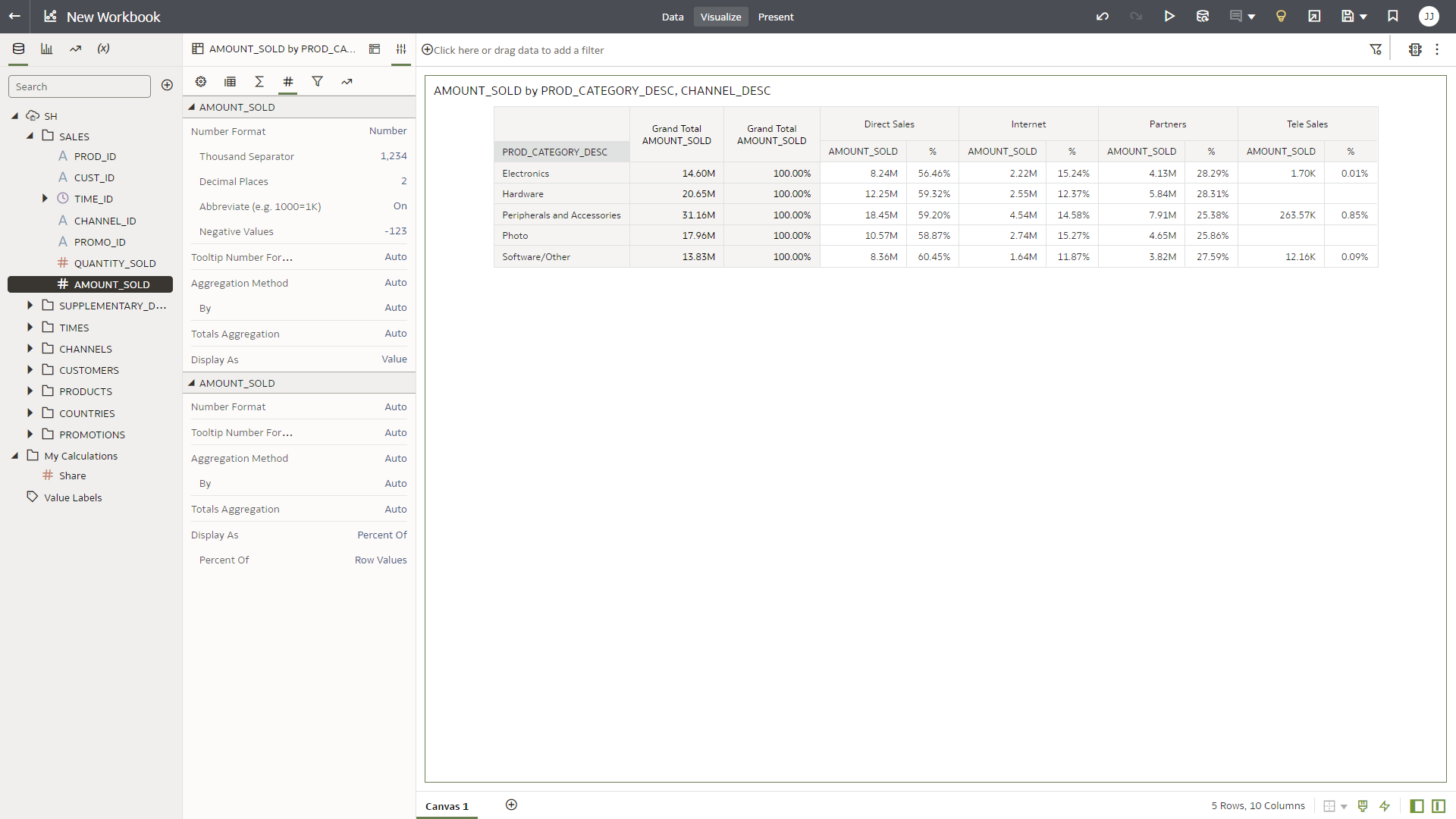
Task: Toggle the left data panel visibility
Action: pos(1417,806)
